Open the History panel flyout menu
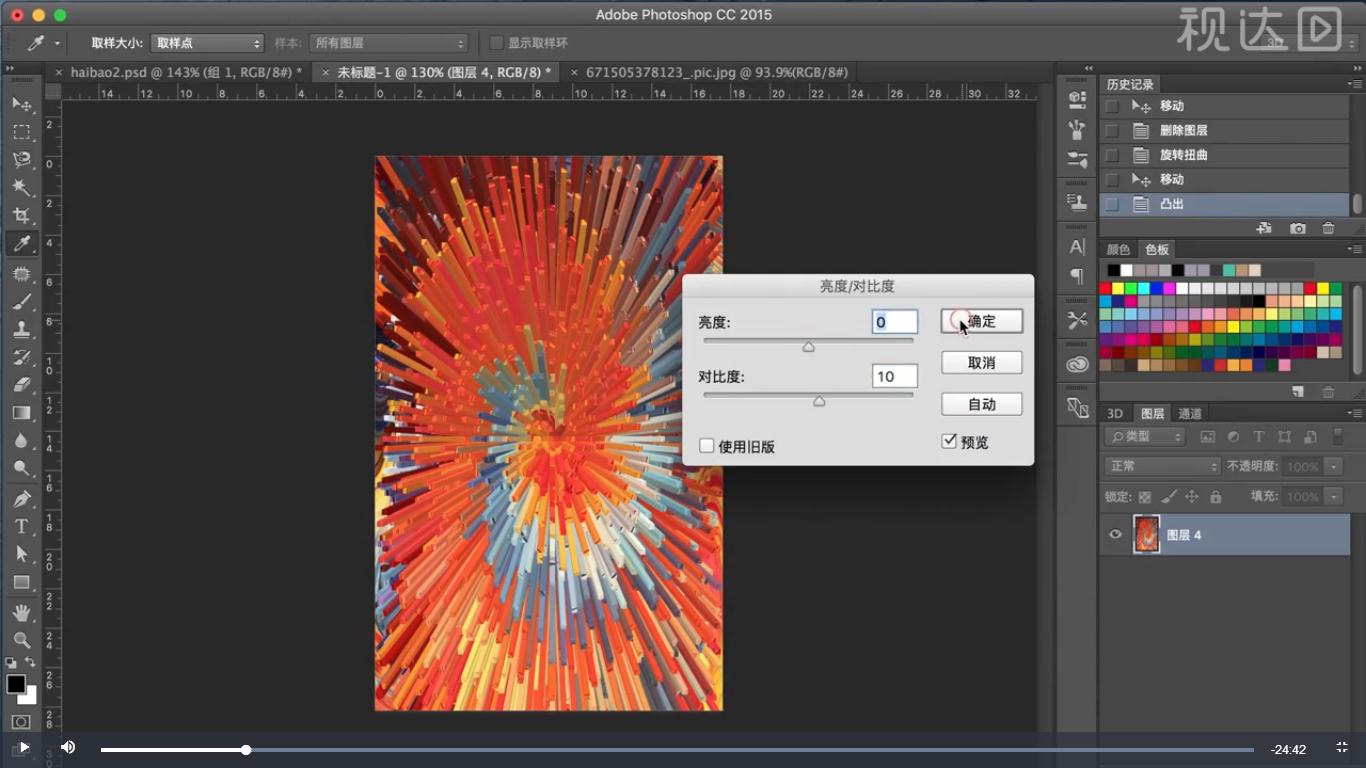The width and height of the screenshot is (1366, 768). (1354, 84)
